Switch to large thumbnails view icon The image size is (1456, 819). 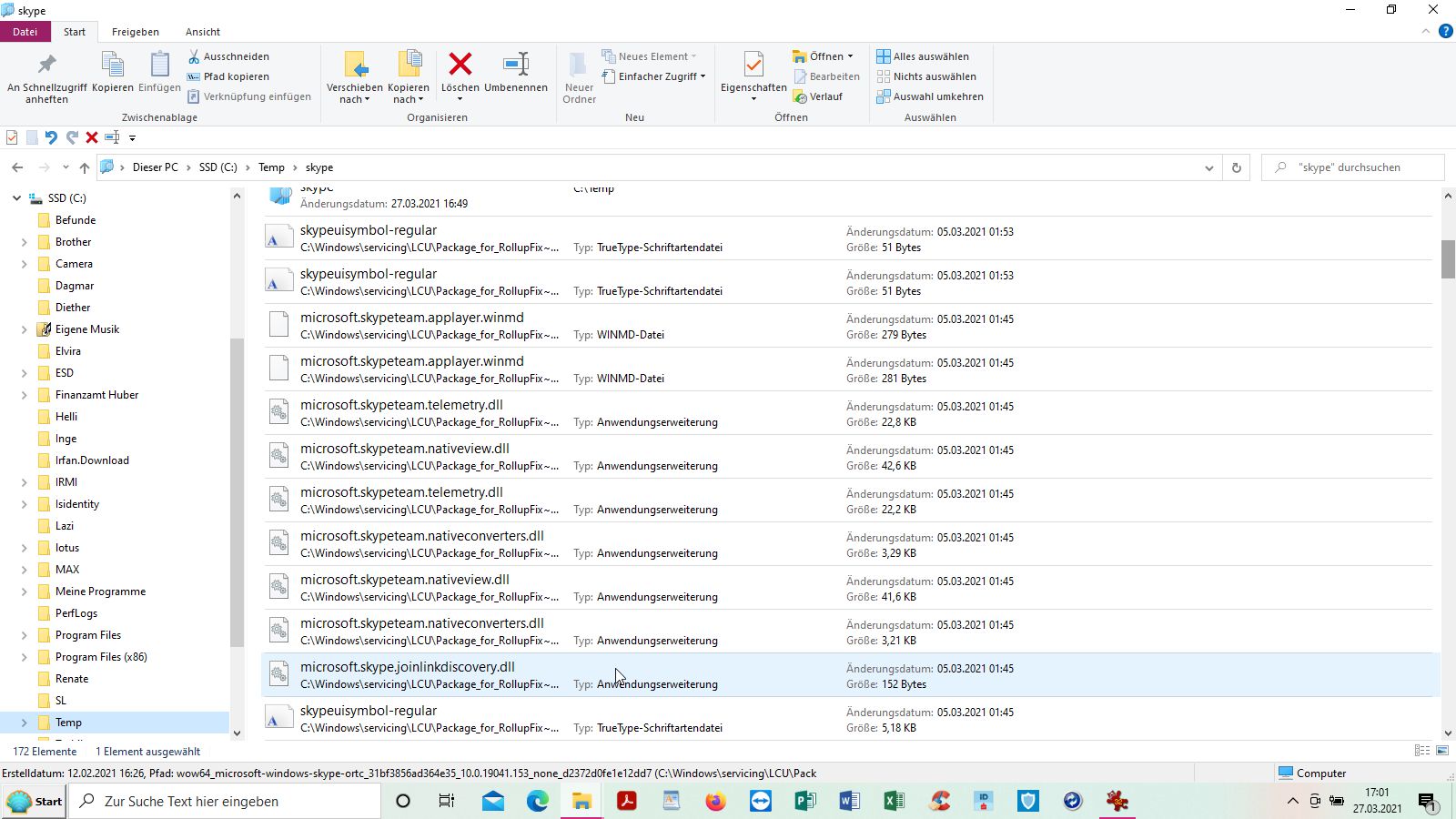click(x=1442, y=751)
